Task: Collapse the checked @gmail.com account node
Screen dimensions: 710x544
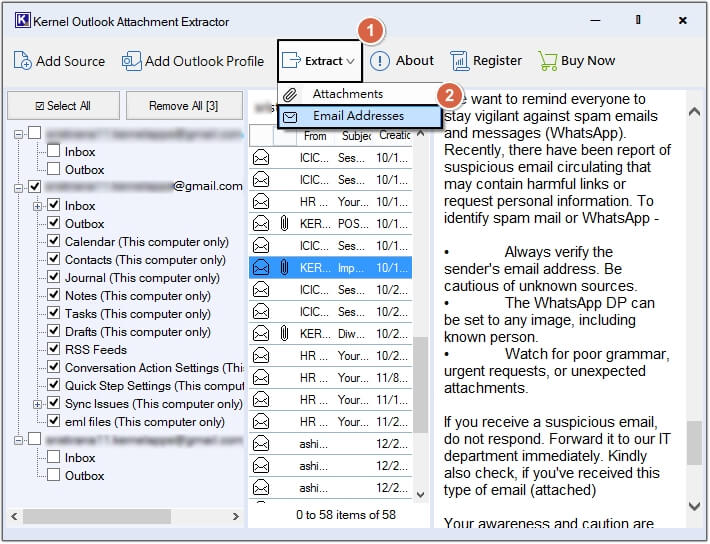Action: (x=19, y=188)
